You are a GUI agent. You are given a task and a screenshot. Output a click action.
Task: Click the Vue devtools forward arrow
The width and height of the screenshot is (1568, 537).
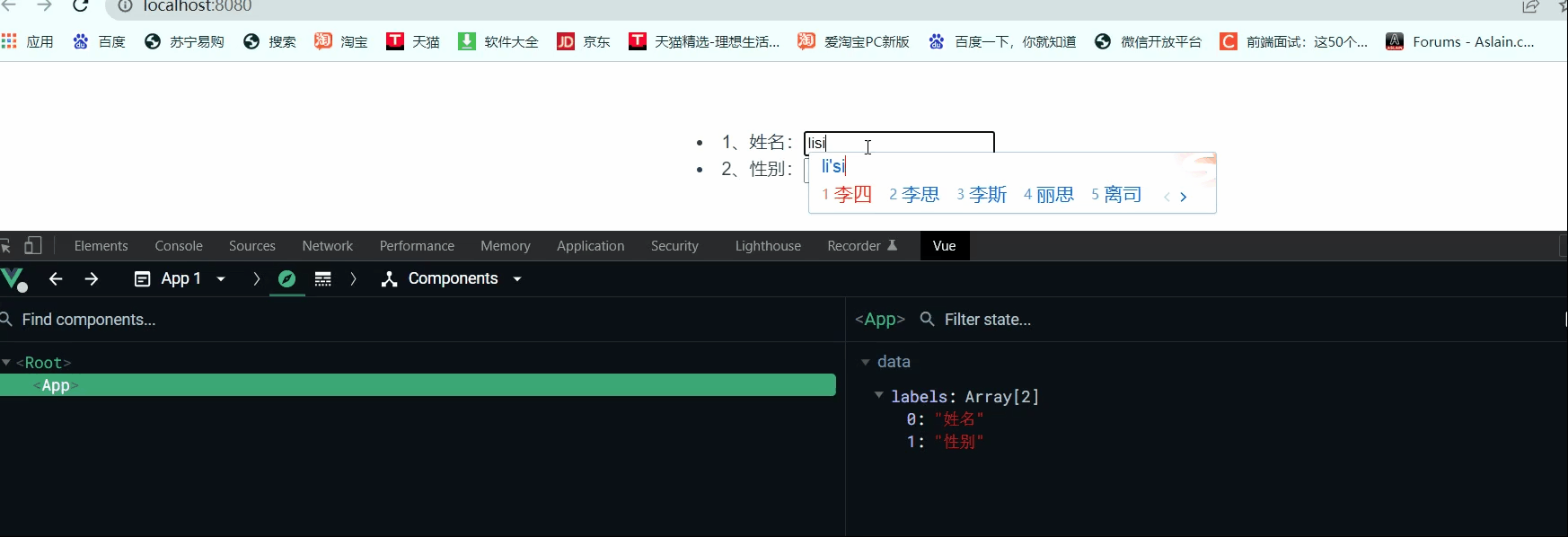(x=92, y=279)
